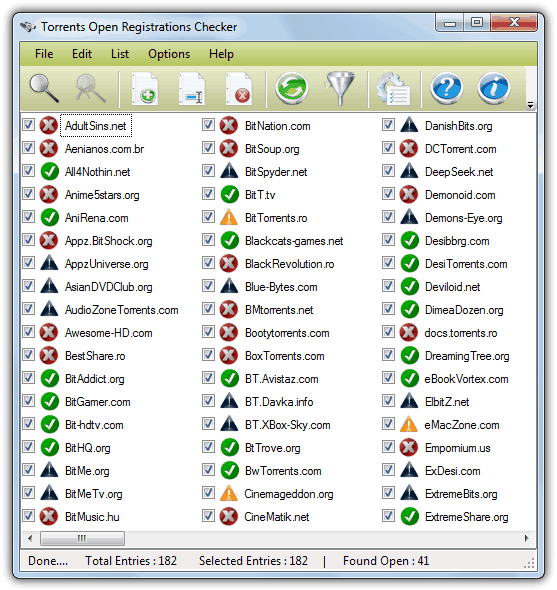557x590 pixels.
Task: Click the orange warning icon beside eMacZone.com
Action: [409, 424]
